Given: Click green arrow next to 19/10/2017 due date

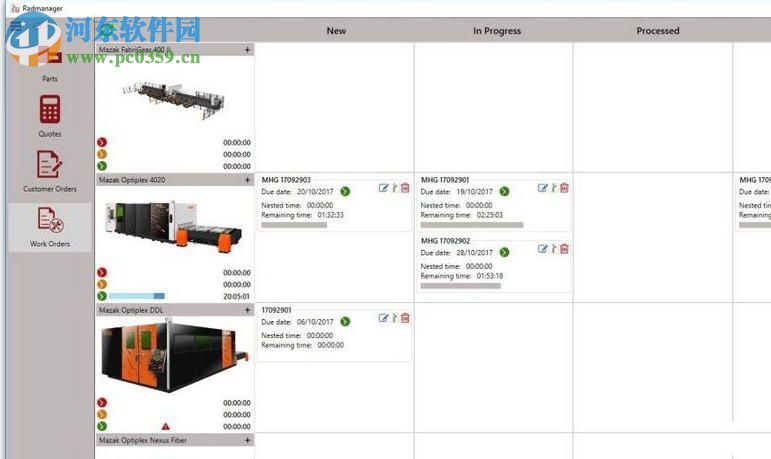Looking at the screenshot, I should tap(504, 191).
